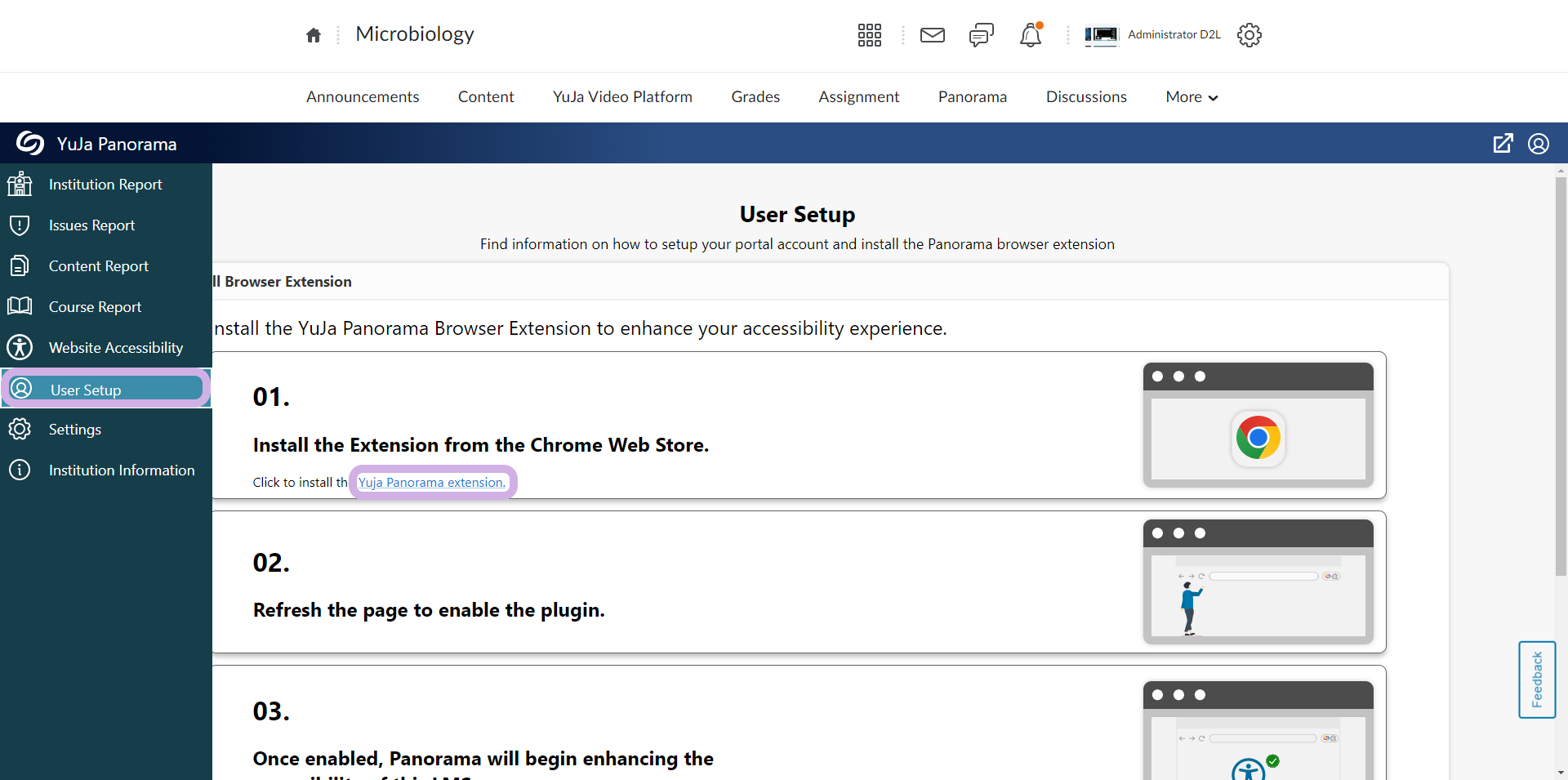Open the course selector grid icon

[870, 35]
